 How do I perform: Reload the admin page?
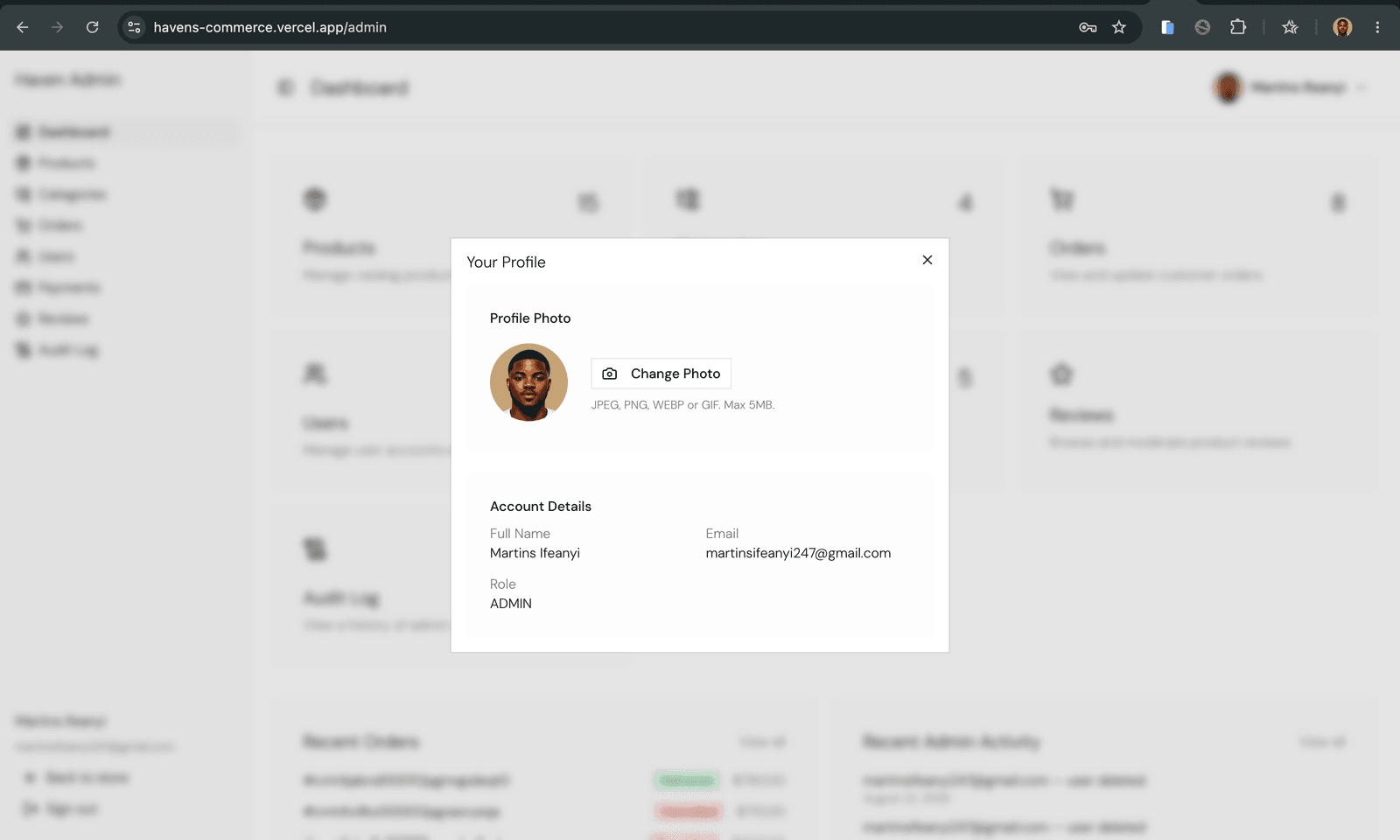point(92,27)
